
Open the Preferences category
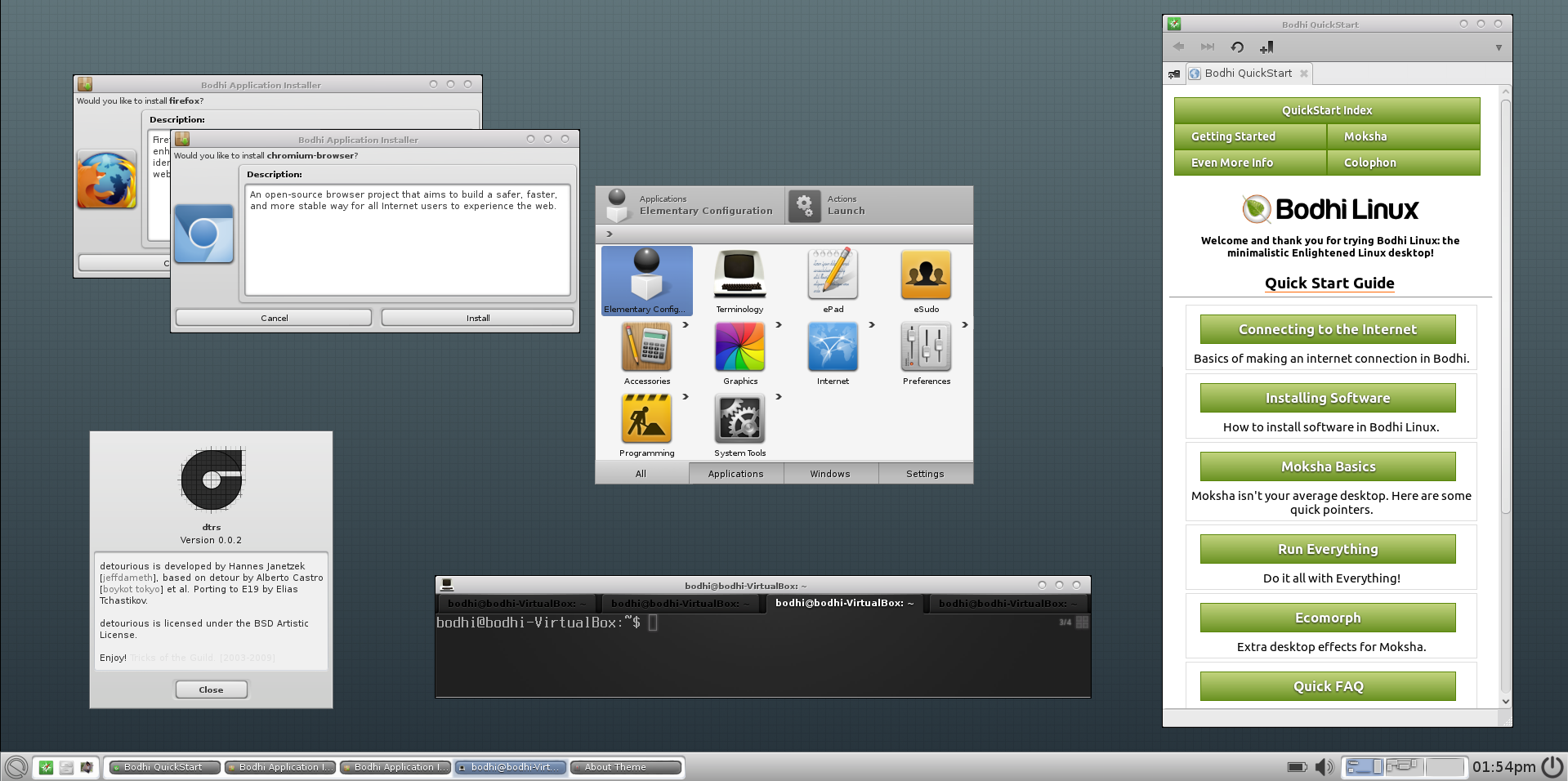[926, 353]
